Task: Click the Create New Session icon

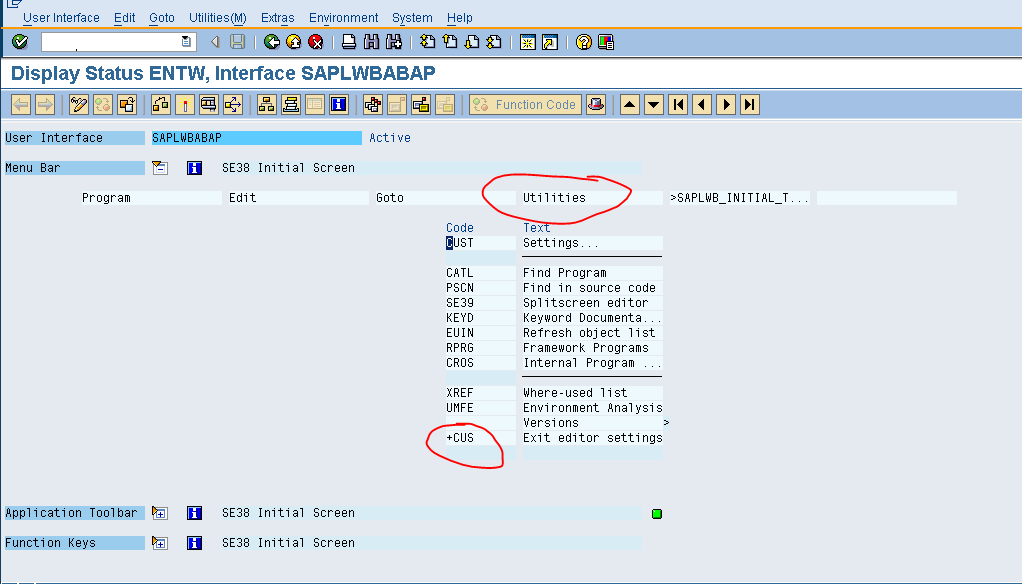Action: coord(527,41)
